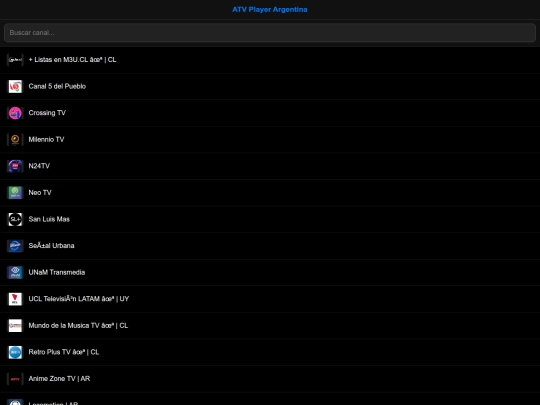Select the 'Crossing TV' channel name
This screenshot has width=540, height=405.
tap(47, 113)
